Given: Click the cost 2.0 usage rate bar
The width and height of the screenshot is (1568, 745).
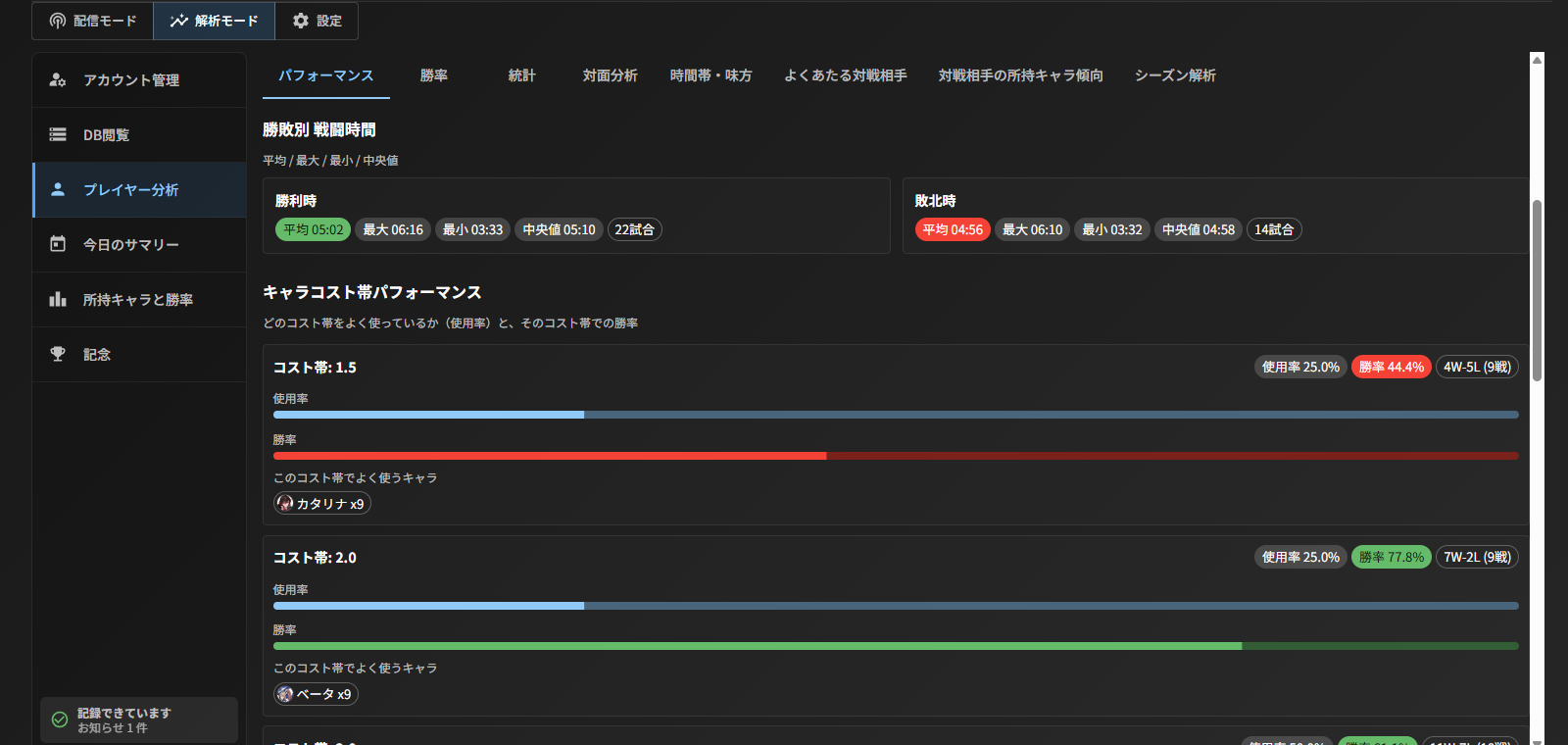Looking at the screenshot, I should 896,606.
